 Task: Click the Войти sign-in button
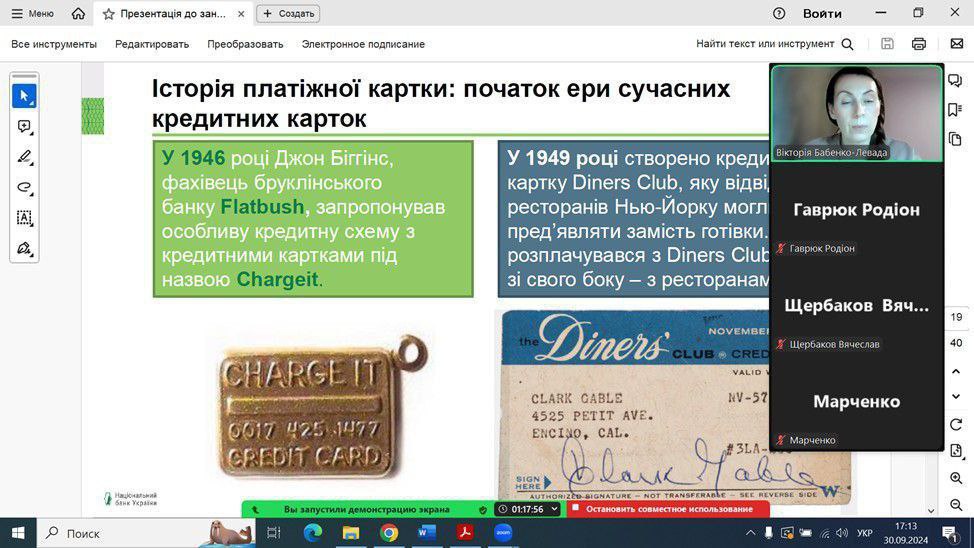[822, 14]
